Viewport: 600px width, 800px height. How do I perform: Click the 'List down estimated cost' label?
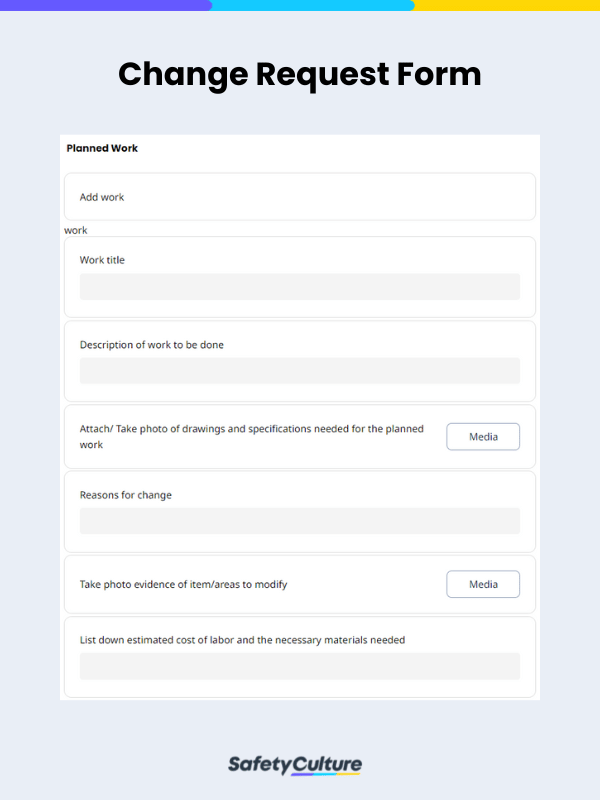click(242, 640)
